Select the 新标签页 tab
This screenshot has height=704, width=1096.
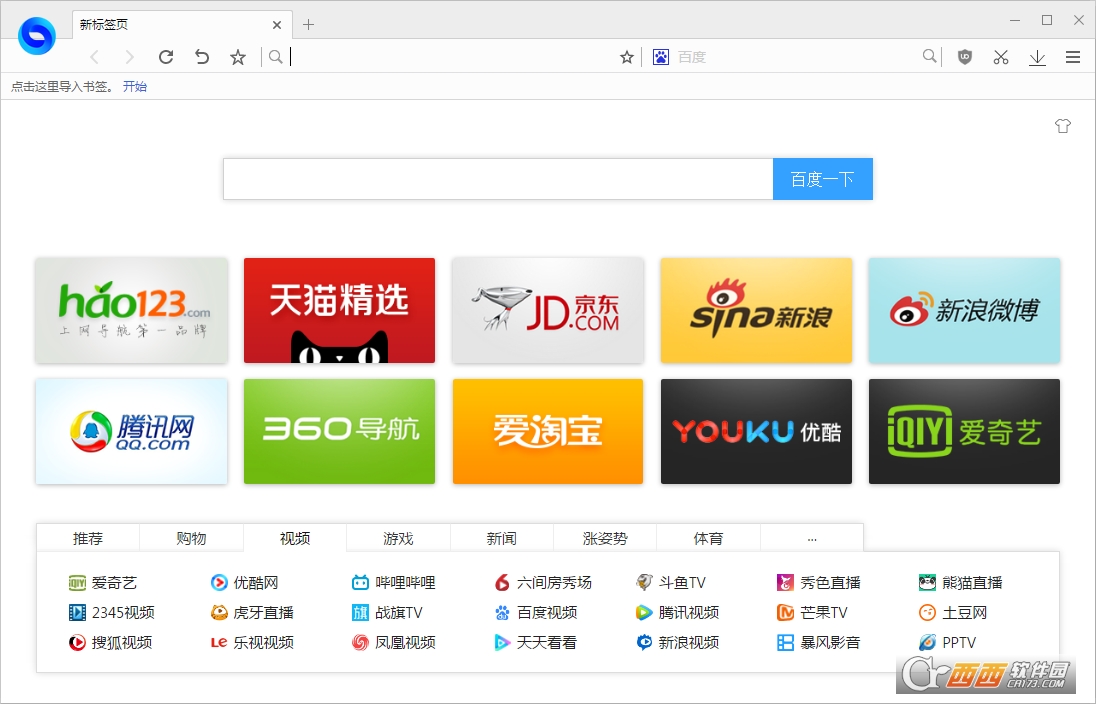click(x=182, y=24)
